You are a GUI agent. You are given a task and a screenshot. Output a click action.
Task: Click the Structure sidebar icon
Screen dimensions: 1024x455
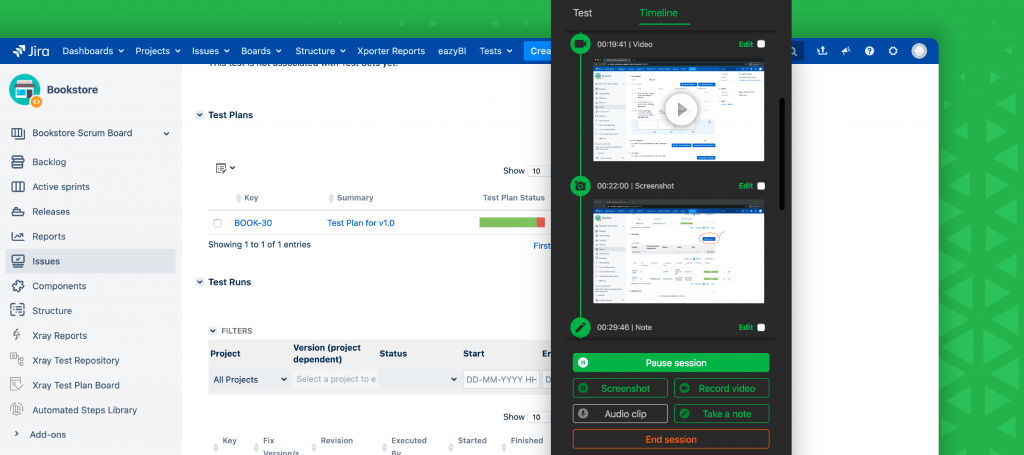pyautogui.click(x=18, y=311)
